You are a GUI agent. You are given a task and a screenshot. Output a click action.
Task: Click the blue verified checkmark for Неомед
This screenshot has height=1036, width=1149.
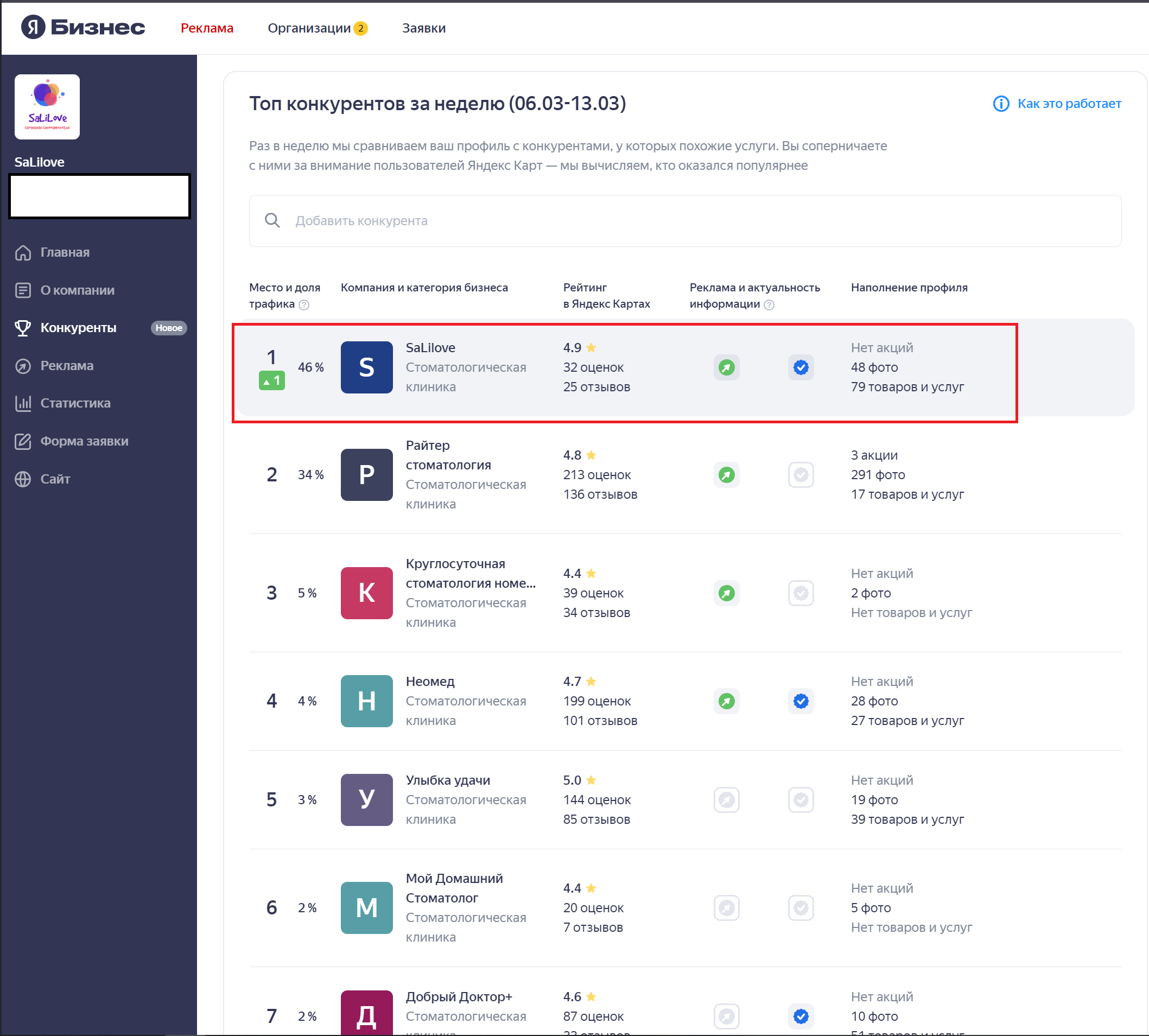click(x=801, y=701)
